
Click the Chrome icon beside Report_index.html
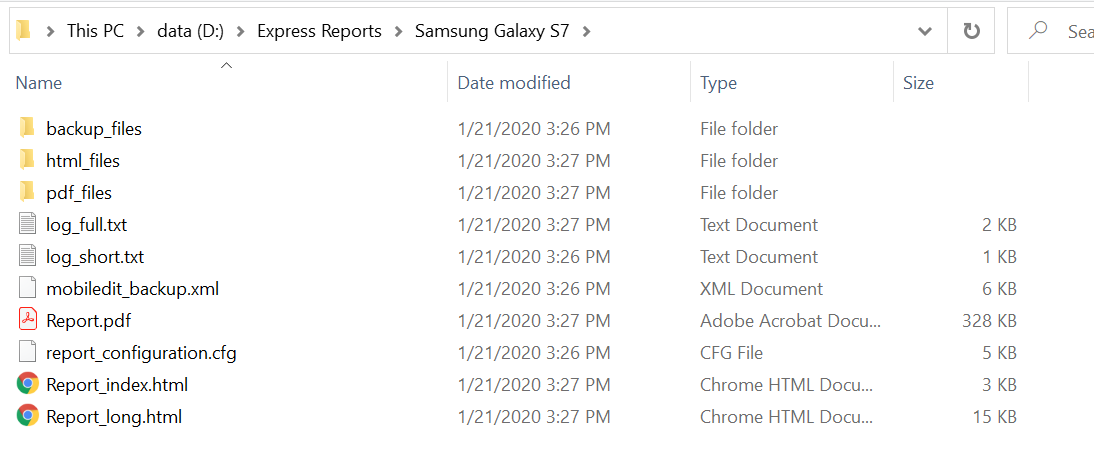[x=28, y=384]
